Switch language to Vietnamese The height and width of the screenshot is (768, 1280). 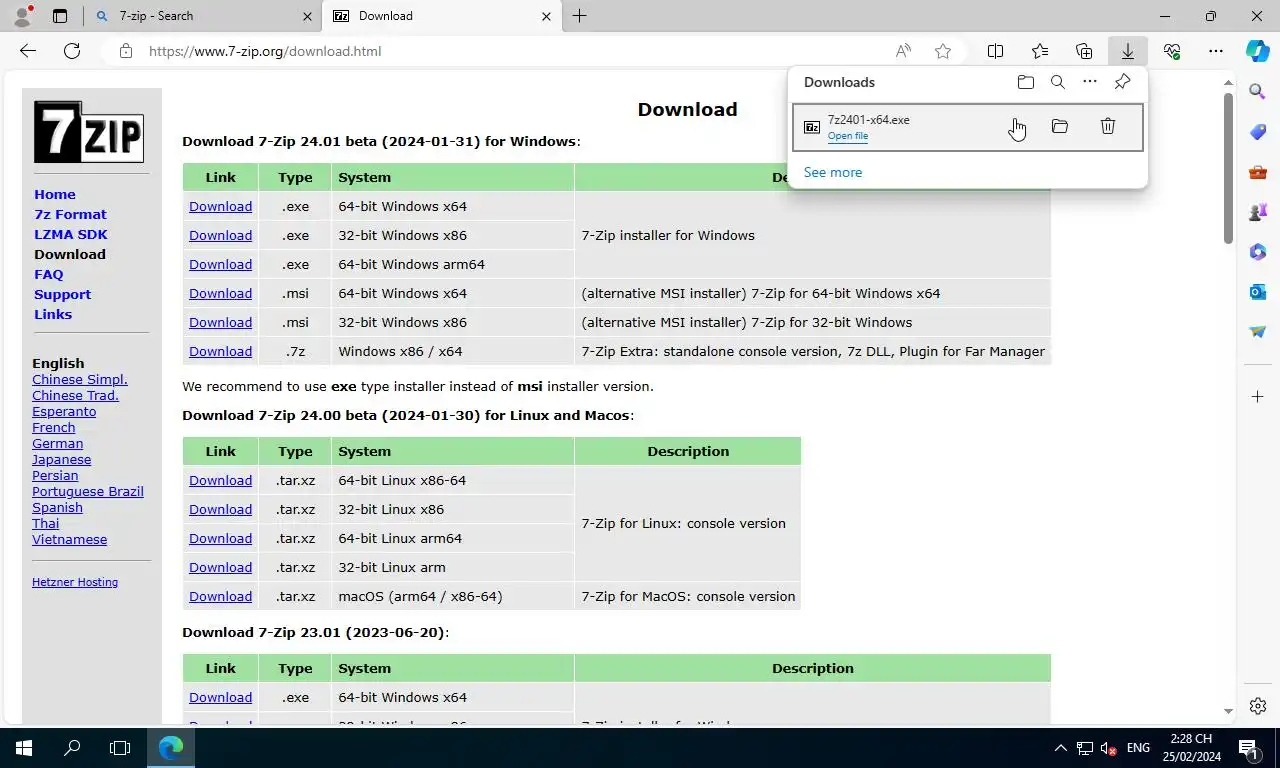(69, 539)
